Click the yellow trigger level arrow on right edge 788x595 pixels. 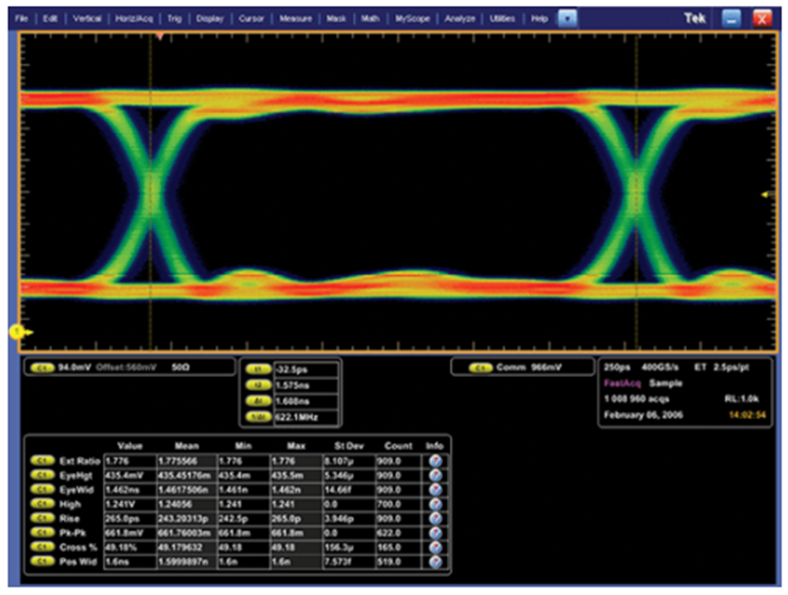tap(766, 195)
